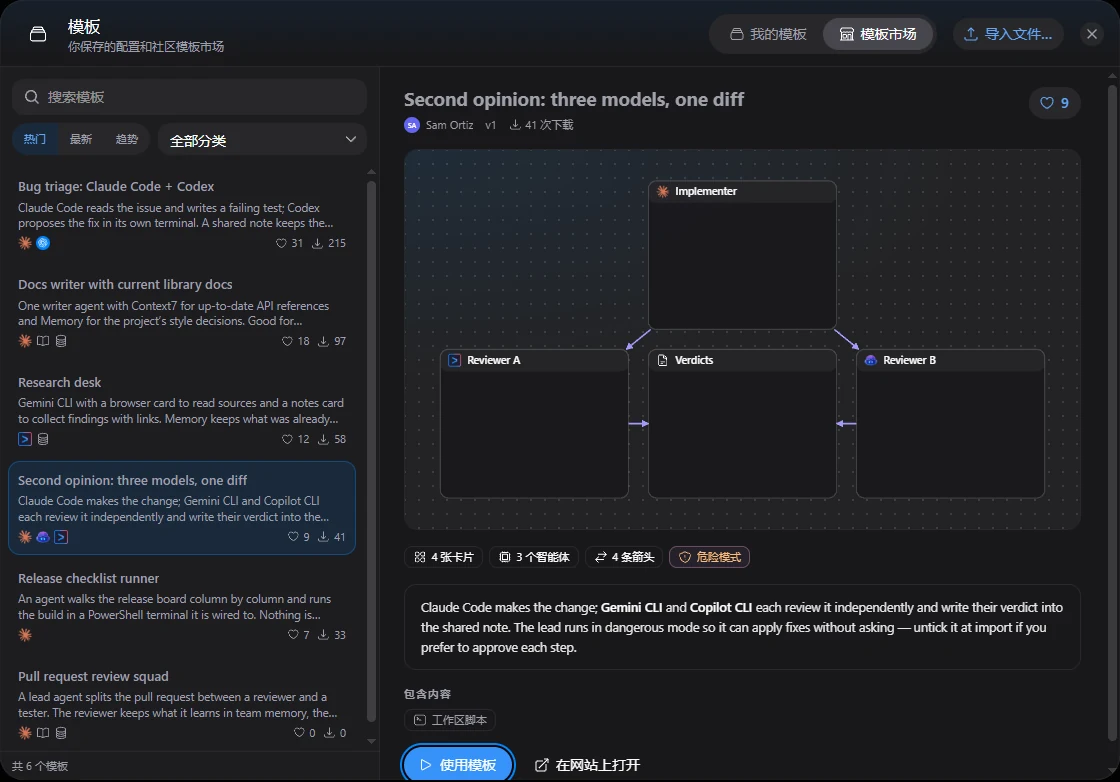The image size is (1120, 782).
Task: Select the 最新 sort filter
Action: tap(81, 139)
